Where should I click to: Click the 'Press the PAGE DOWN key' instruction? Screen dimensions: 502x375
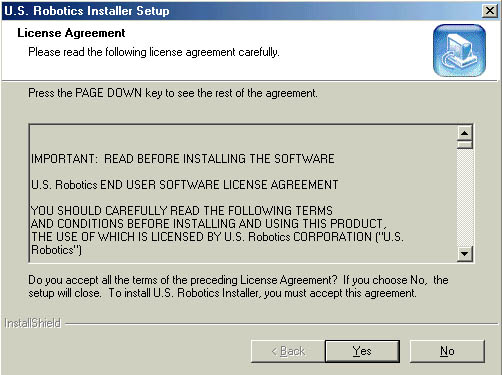click(x=173, y=93)
